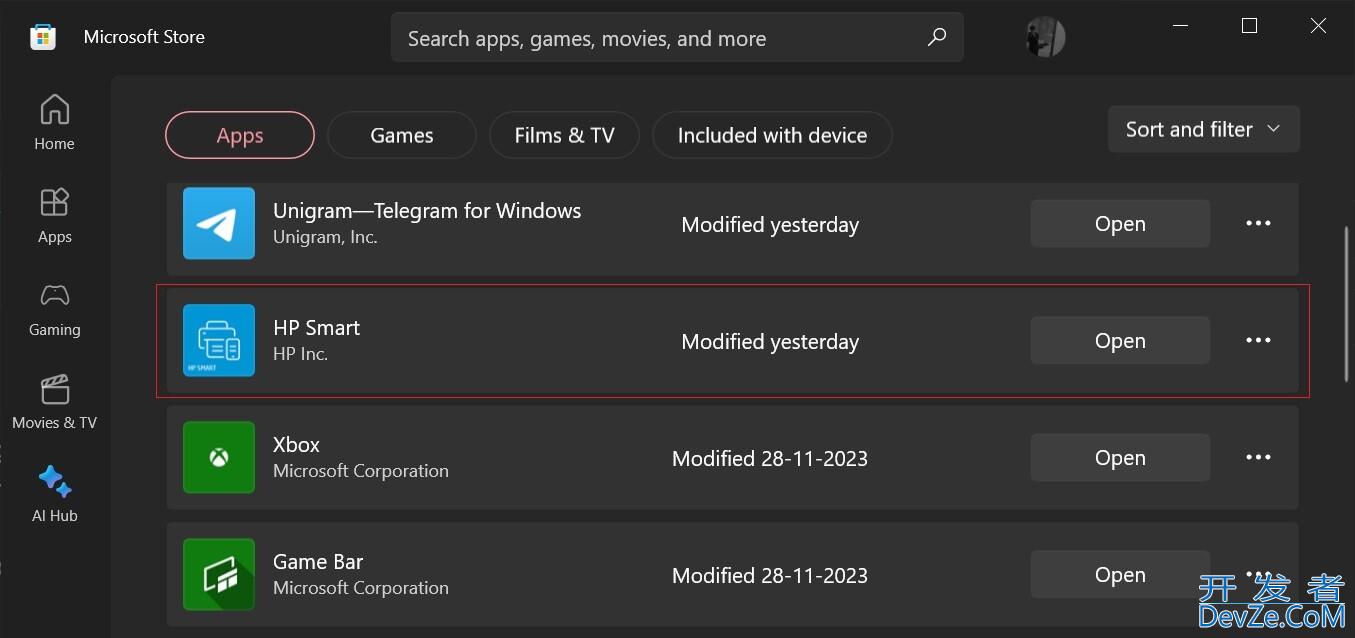Open the Game Bar app
This screenshot has width=1355, height=638.
[x=1120, y=575]
